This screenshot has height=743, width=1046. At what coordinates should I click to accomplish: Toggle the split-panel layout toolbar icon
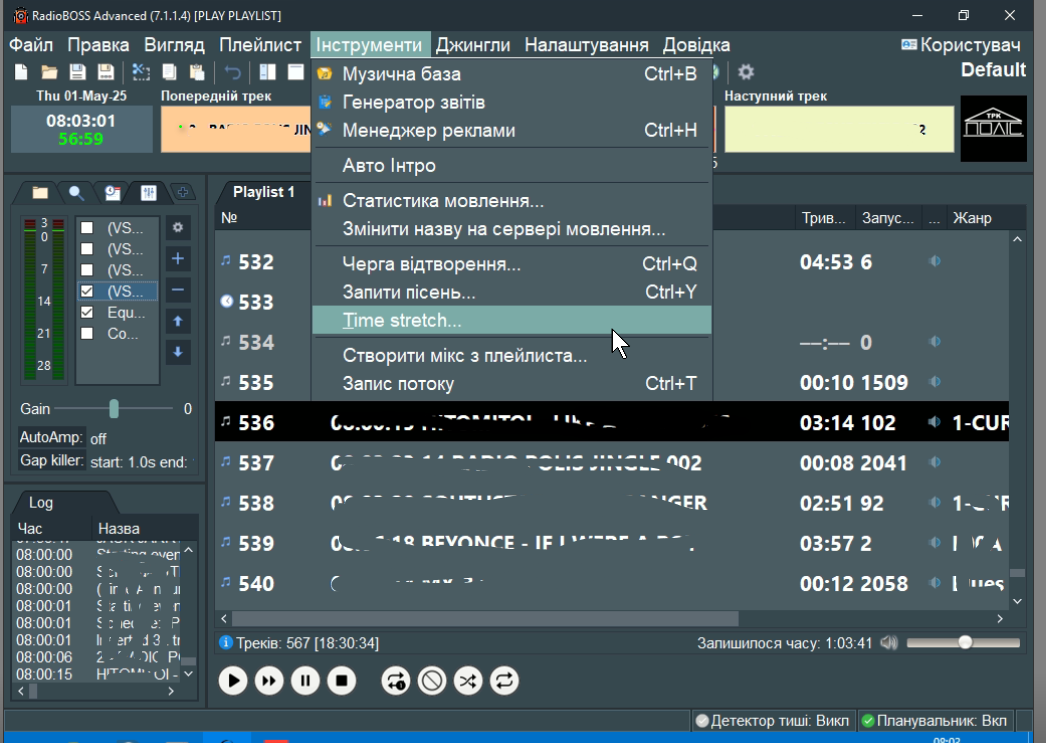(268, 72)
